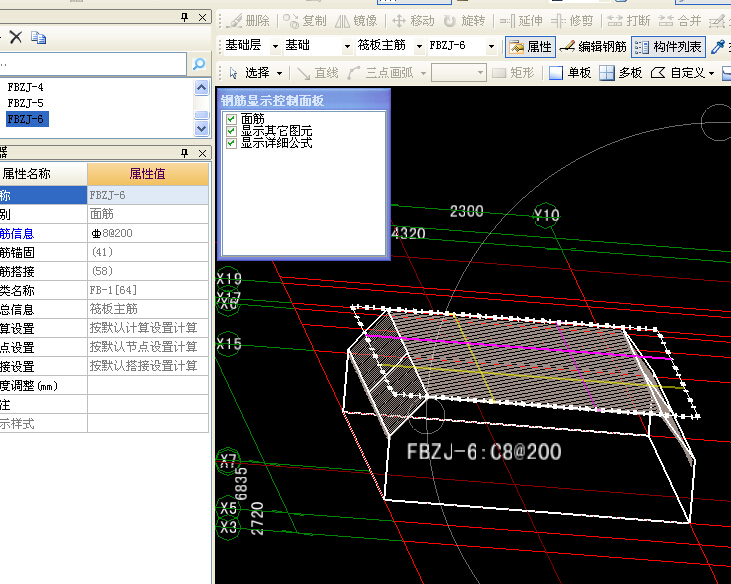Open the 自定义 dropdown arrow
Image resolution: width=731 pixels, height=584 pixels.
711,73
